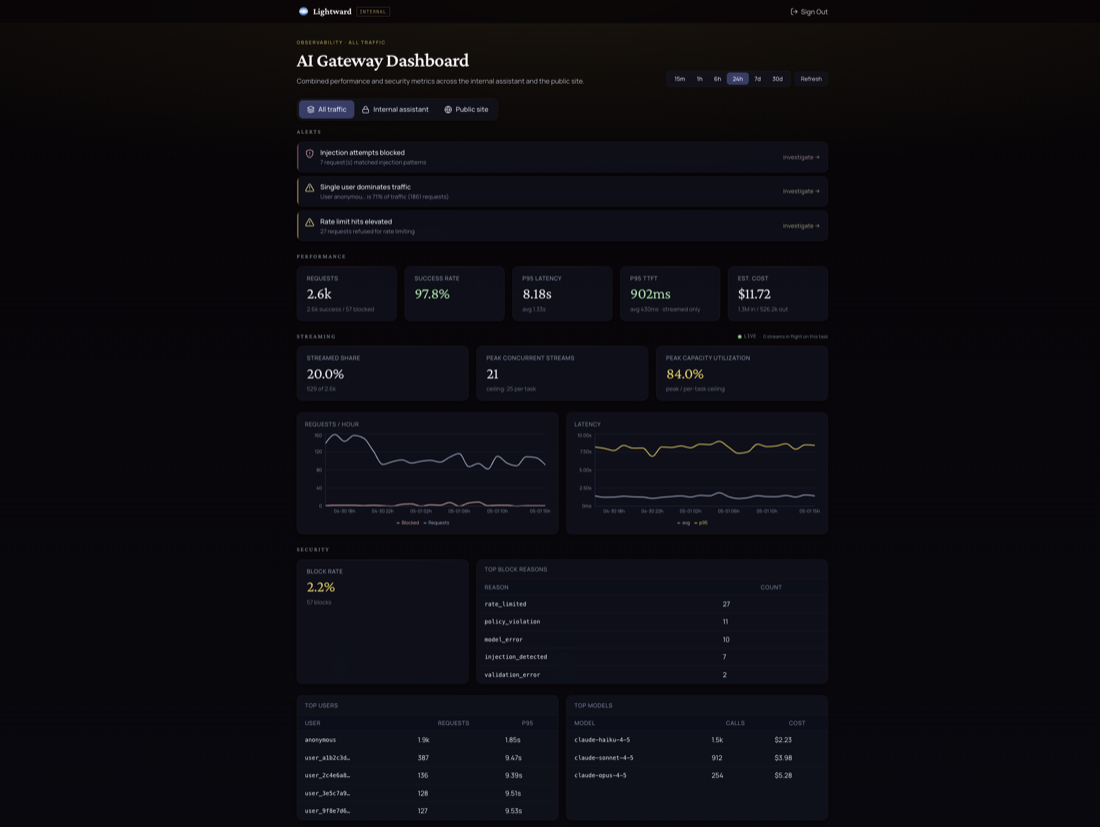The image size is (1100, 827).
Task: Click the anonymous user row
Action: click(x=427, y=740)
